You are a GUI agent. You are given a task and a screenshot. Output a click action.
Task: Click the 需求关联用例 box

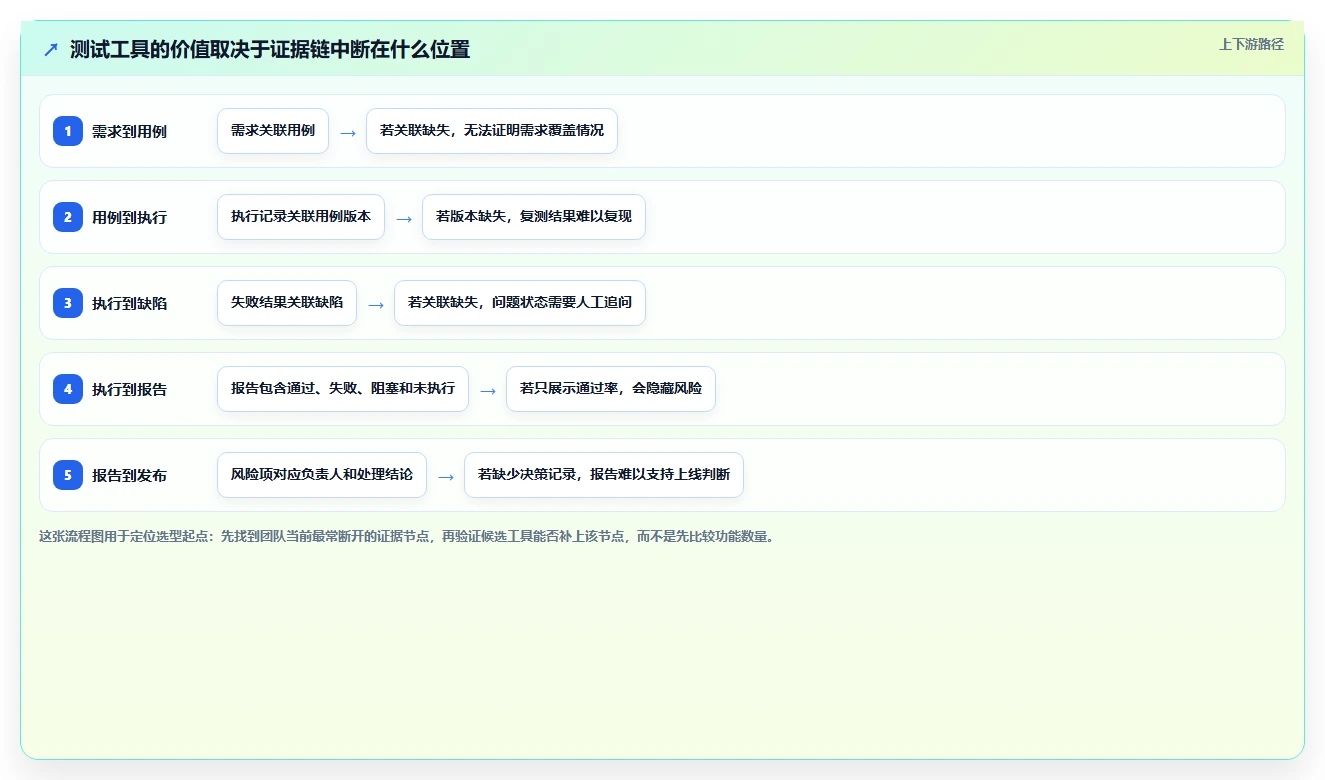273,131
